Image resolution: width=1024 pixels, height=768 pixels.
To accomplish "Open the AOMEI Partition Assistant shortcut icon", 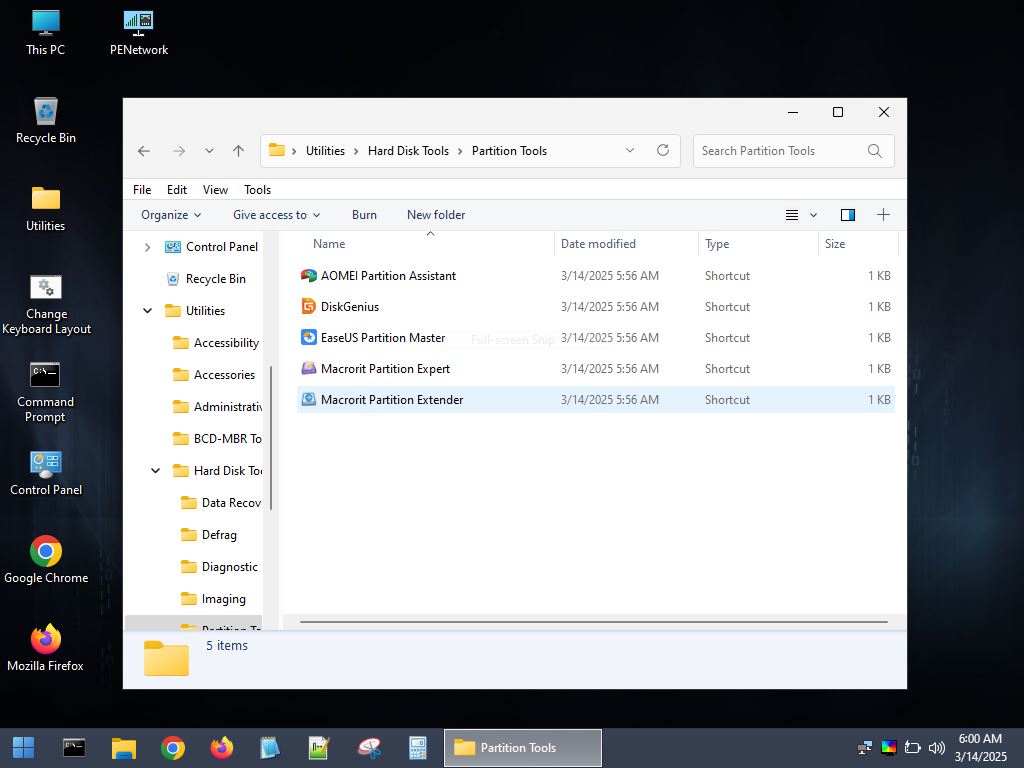I will coord(308,276).
